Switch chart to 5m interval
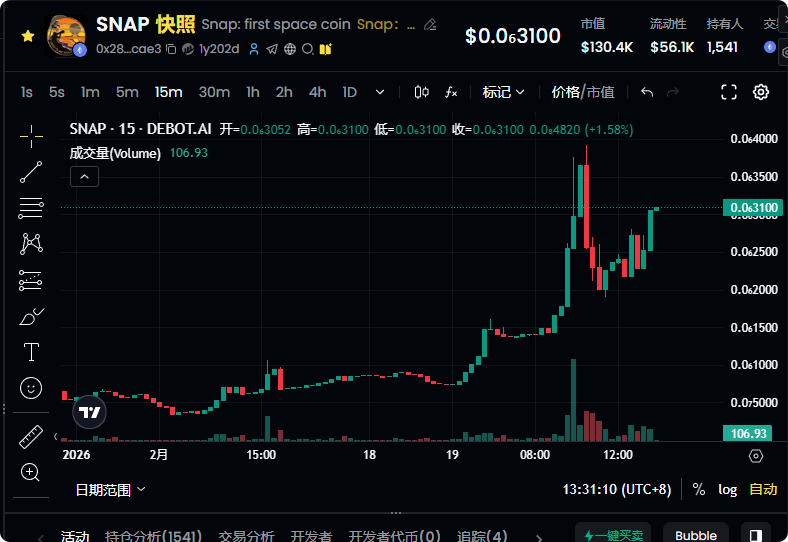 tap(127, 92)
